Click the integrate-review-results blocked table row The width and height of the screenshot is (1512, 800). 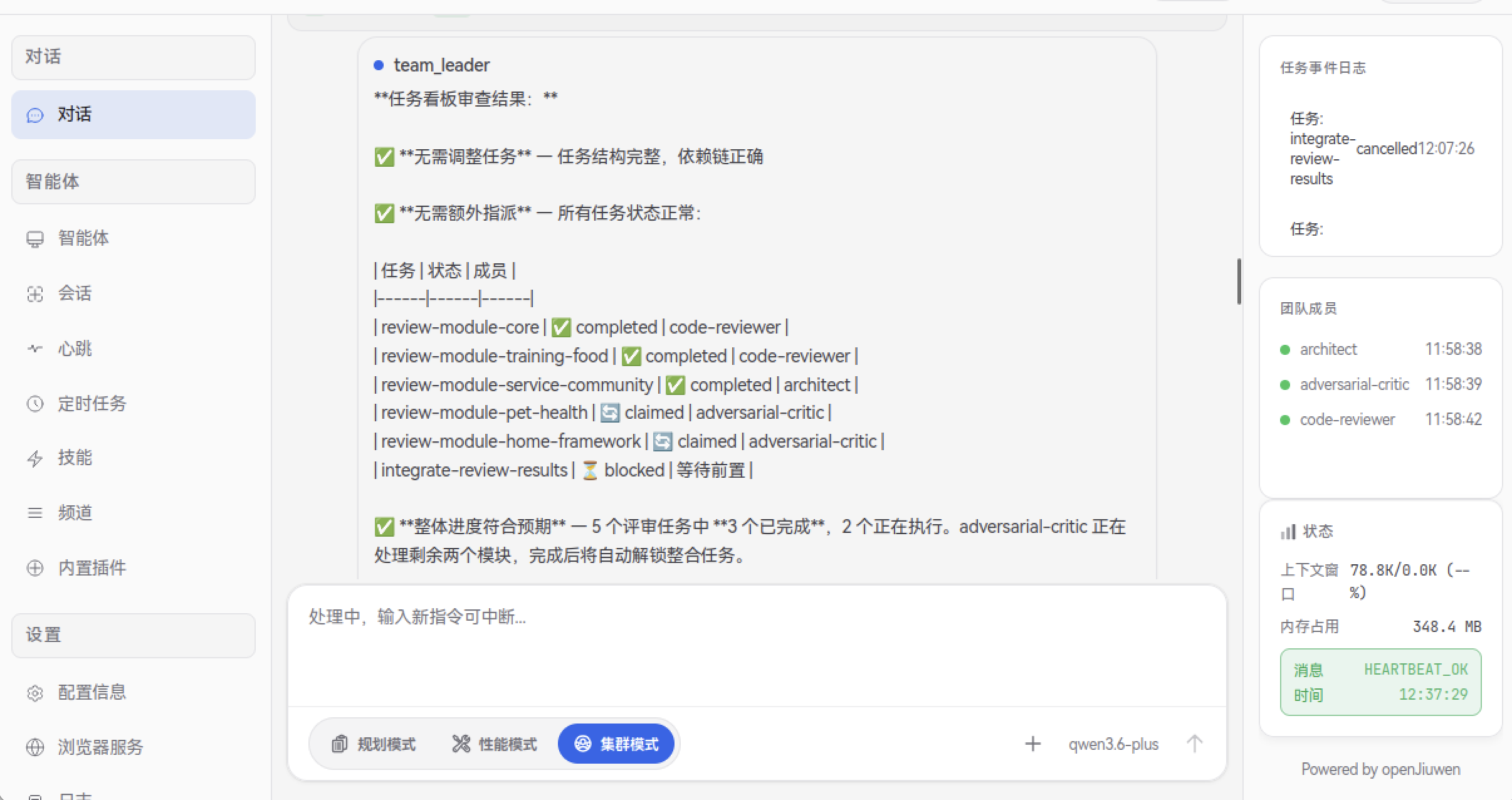coord(563,470)
